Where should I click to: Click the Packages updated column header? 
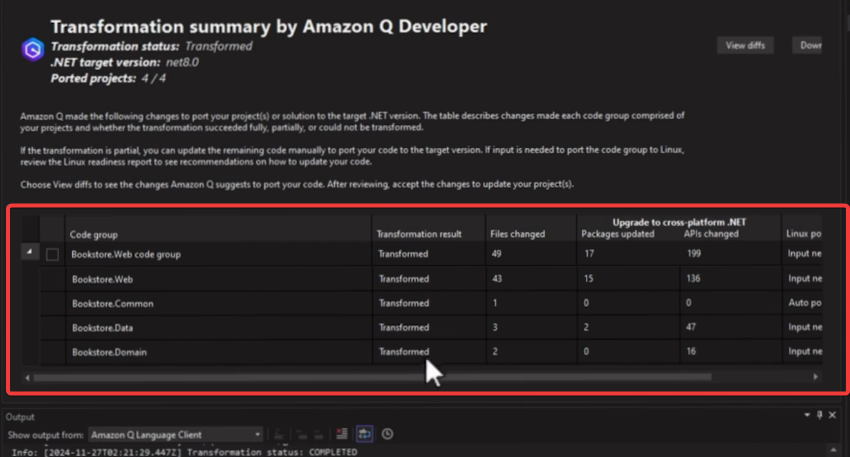[x=617, y=234]
